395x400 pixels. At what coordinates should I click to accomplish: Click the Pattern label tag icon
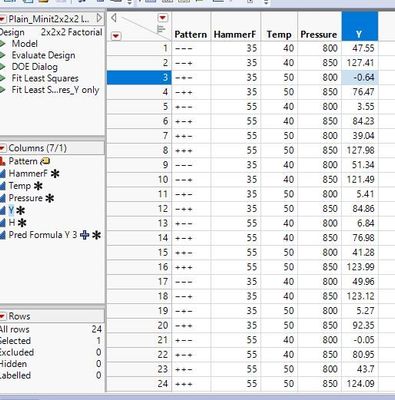pyautogui.click(x=45, y=161)
